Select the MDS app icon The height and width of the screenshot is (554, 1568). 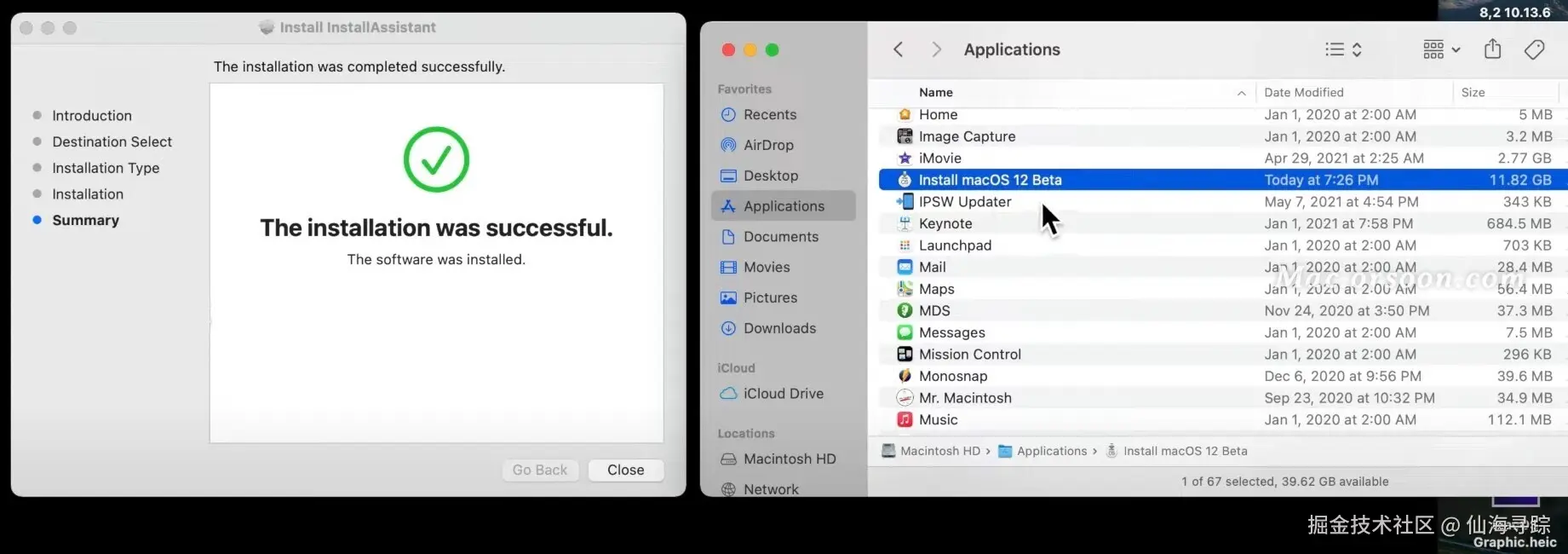tap(905, 310)
